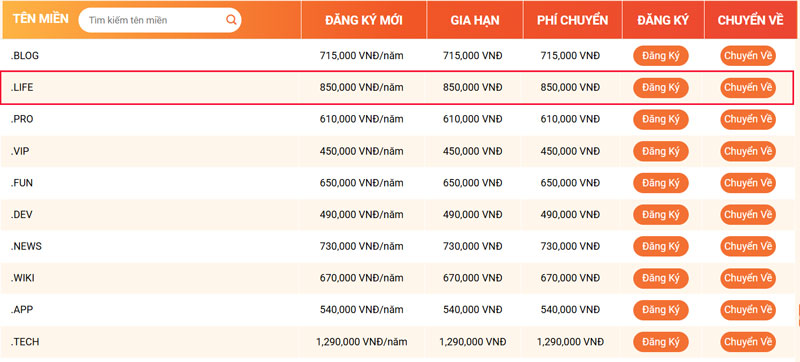The width and height of the screenshot is (800, 362).
Task: Transfer the .BLOG domain with Chuyển Về
Action: coord(748,56)
